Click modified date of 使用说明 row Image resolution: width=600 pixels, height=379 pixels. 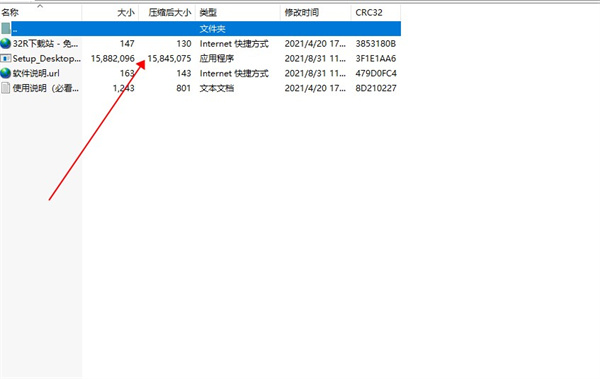pos(315,88)
